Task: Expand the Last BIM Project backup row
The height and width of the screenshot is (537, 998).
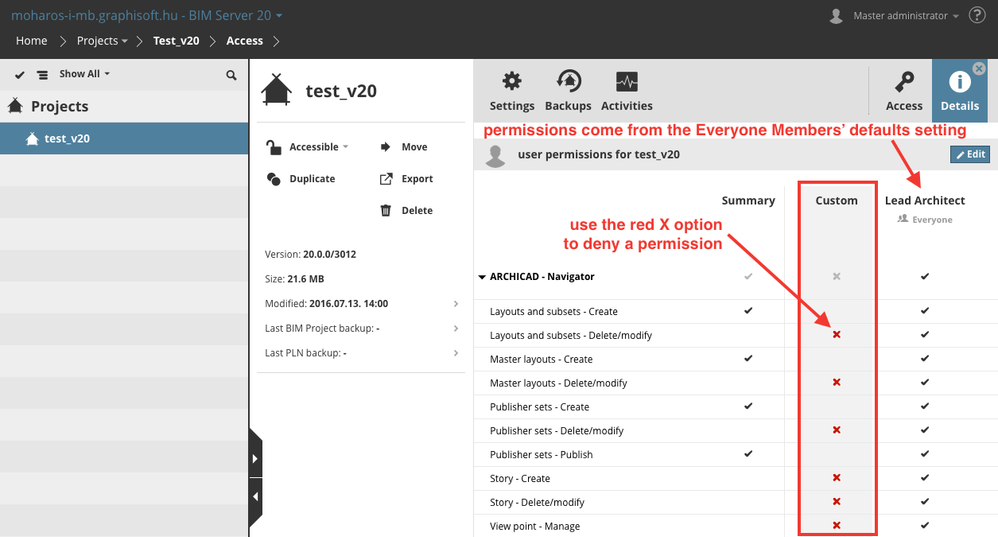Action: click(456, 328)
